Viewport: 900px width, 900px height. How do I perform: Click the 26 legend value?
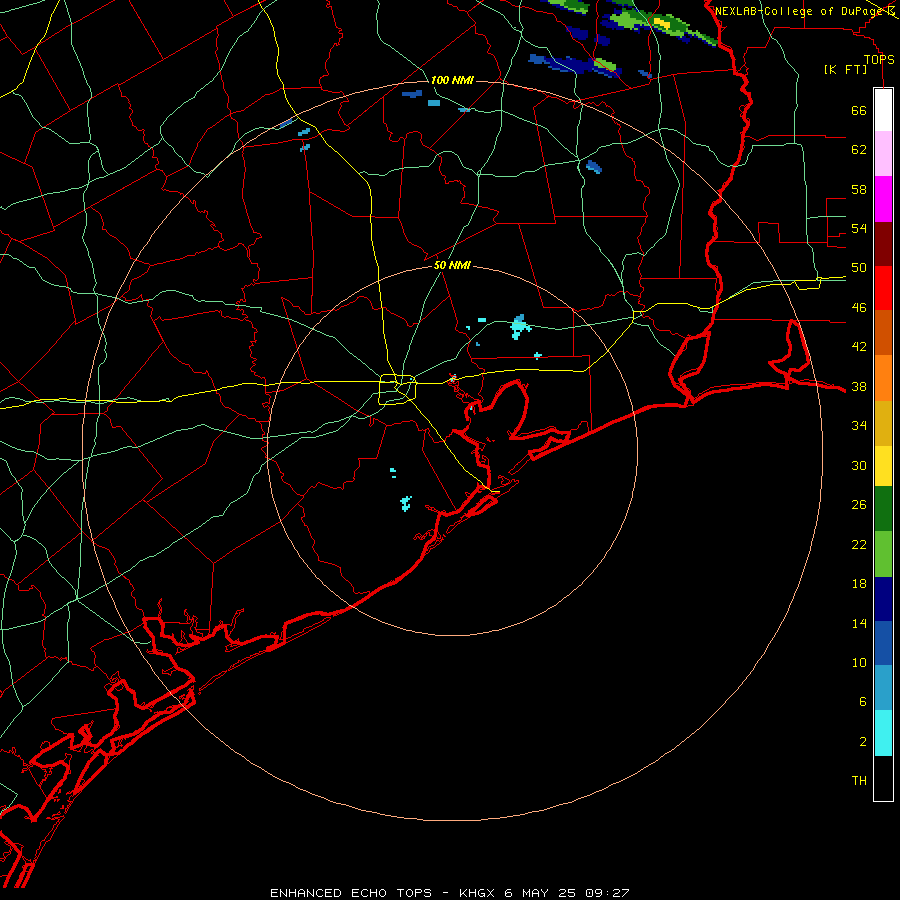(x=859, y=505)
